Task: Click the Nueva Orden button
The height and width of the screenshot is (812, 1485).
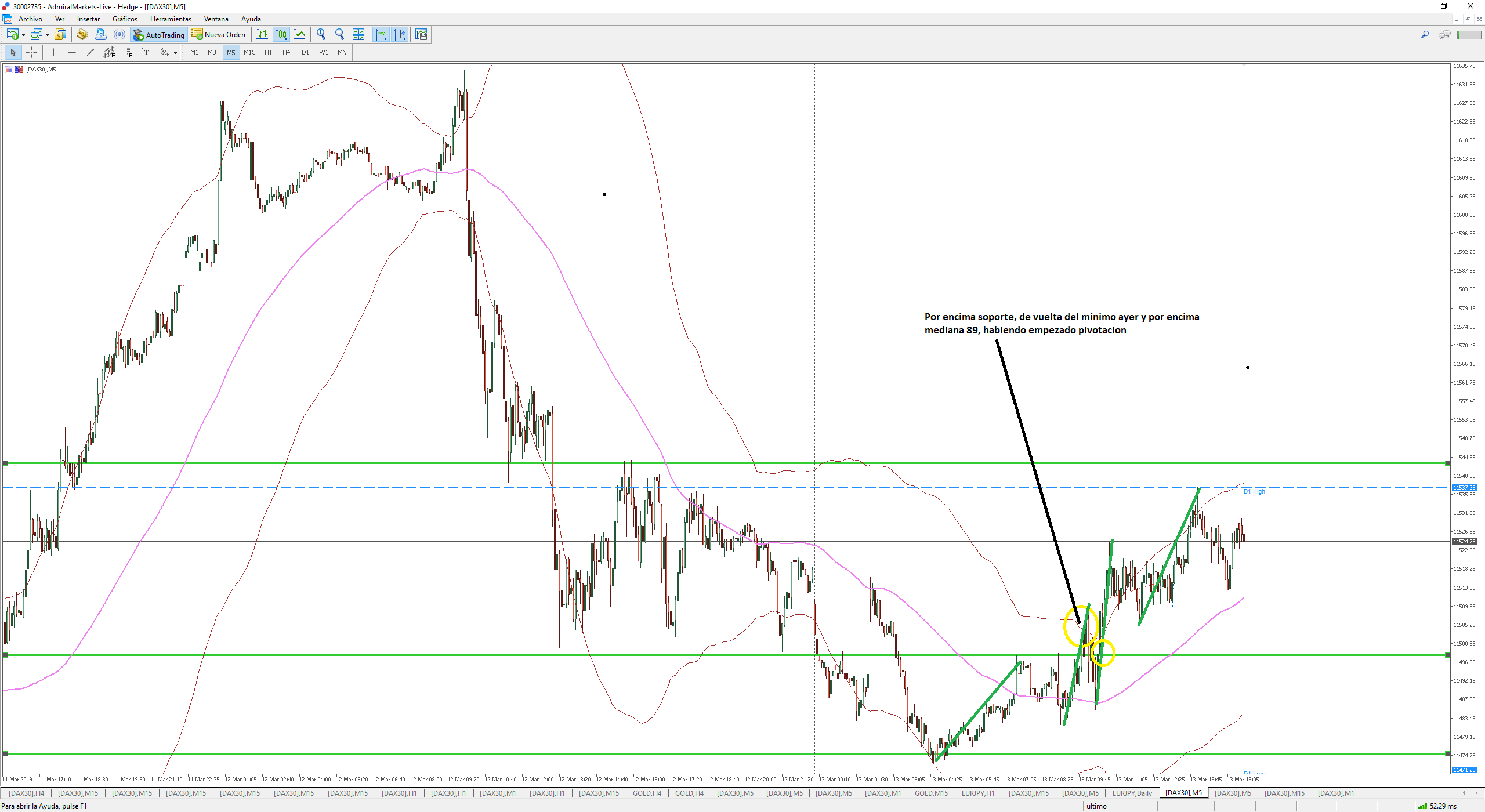Action: tap(219, 35)
